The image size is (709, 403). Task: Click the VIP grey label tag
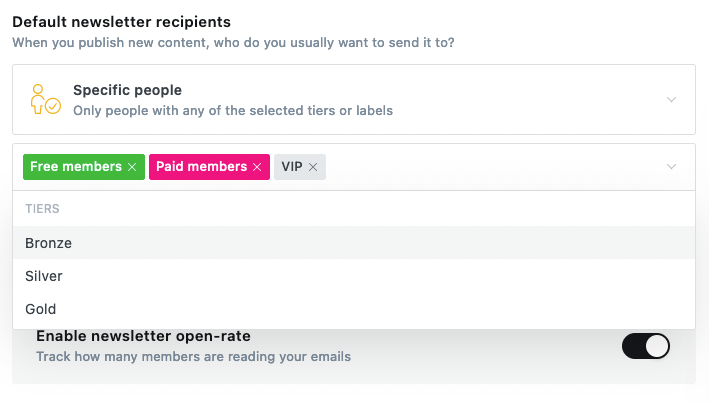tap(292, 166)
